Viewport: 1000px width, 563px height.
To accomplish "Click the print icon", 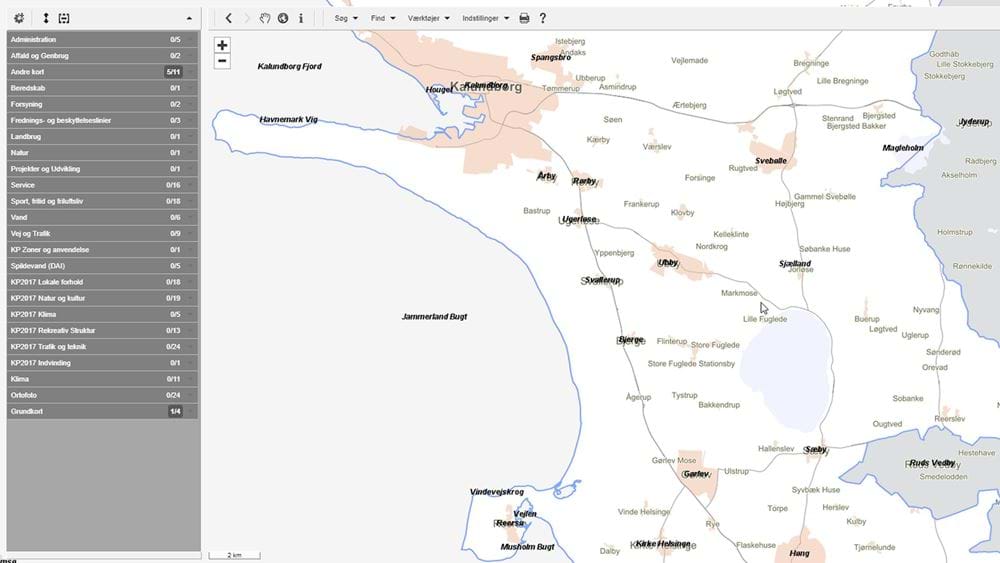I will [x=524, y=18].
